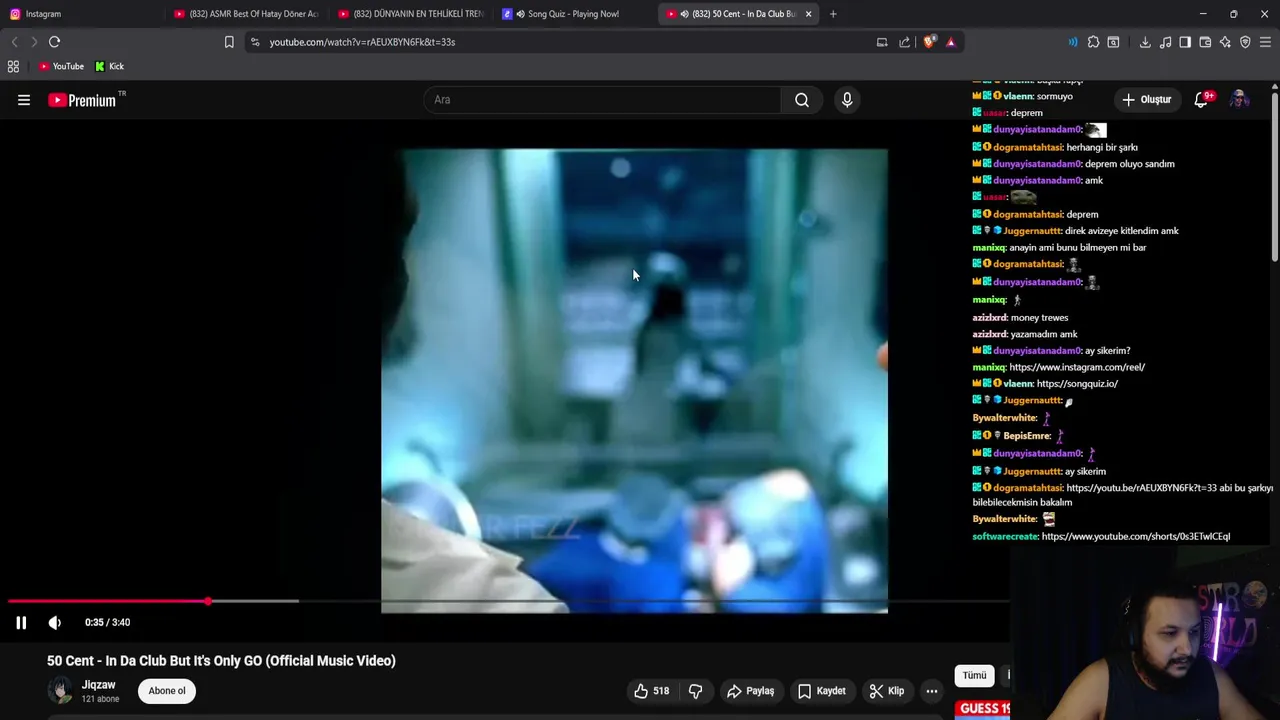The width and height of the screenshot is (1280, 720).
Task: Toggle browser sidebar panel icon
Action: (x=1185, y=42)
